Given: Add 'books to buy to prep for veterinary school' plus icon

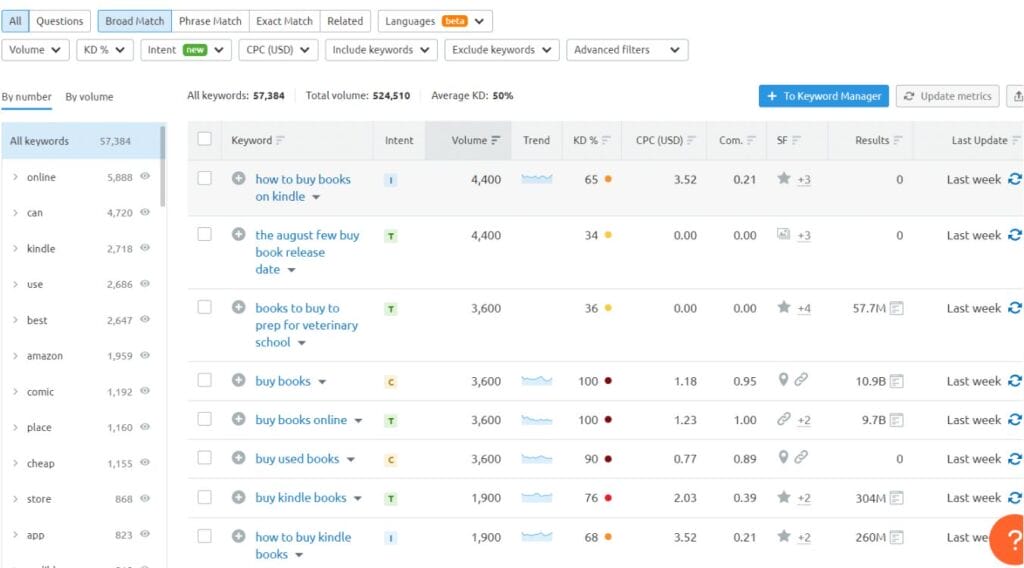Looking at the screenshot, I should (238, 308).
